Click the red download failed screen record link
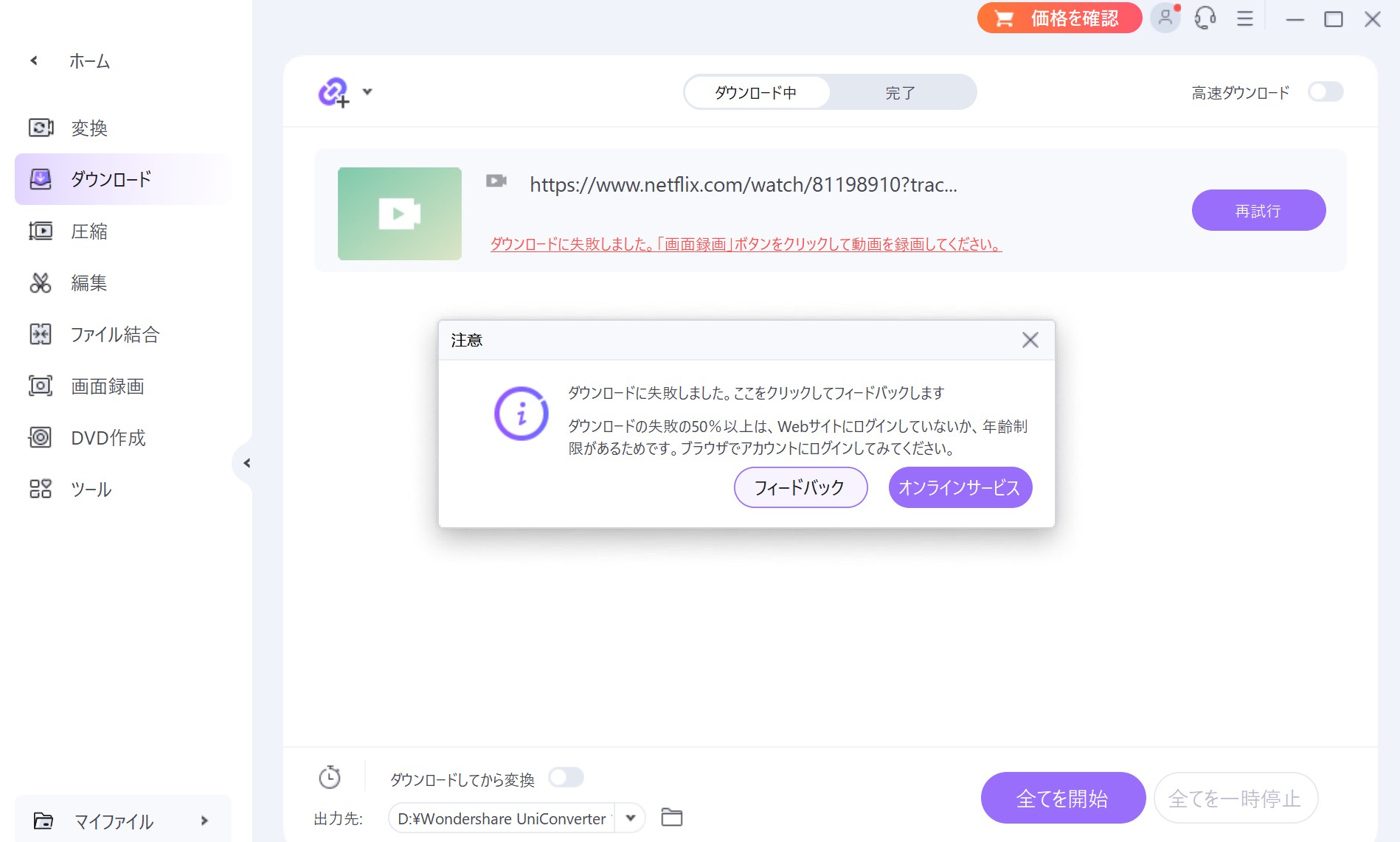This screenshot has width=1400, height=842. pyautogui.click(x=746, y=244)
